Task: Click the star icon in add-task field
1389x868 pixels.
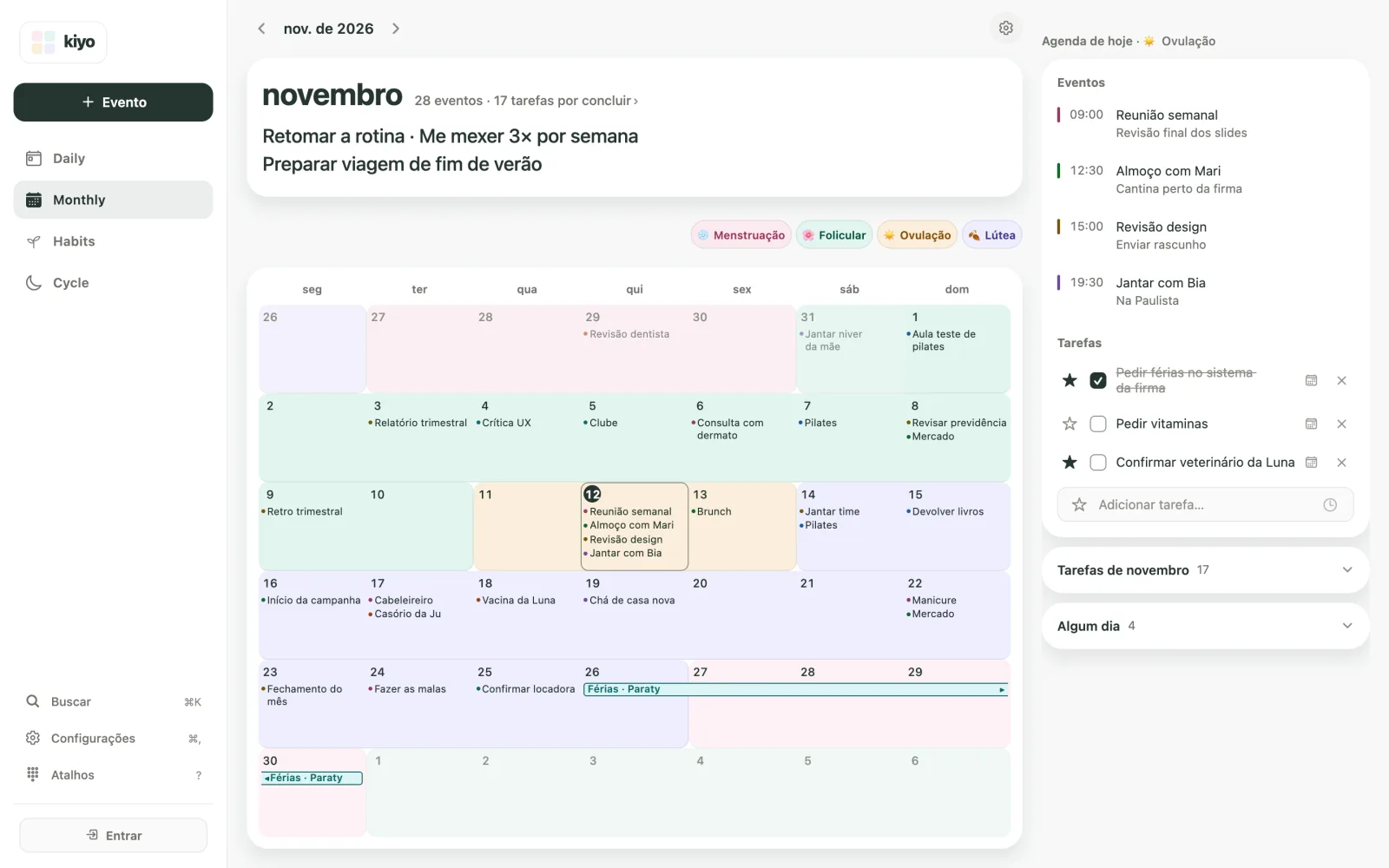Action: tap(1079, 504)
